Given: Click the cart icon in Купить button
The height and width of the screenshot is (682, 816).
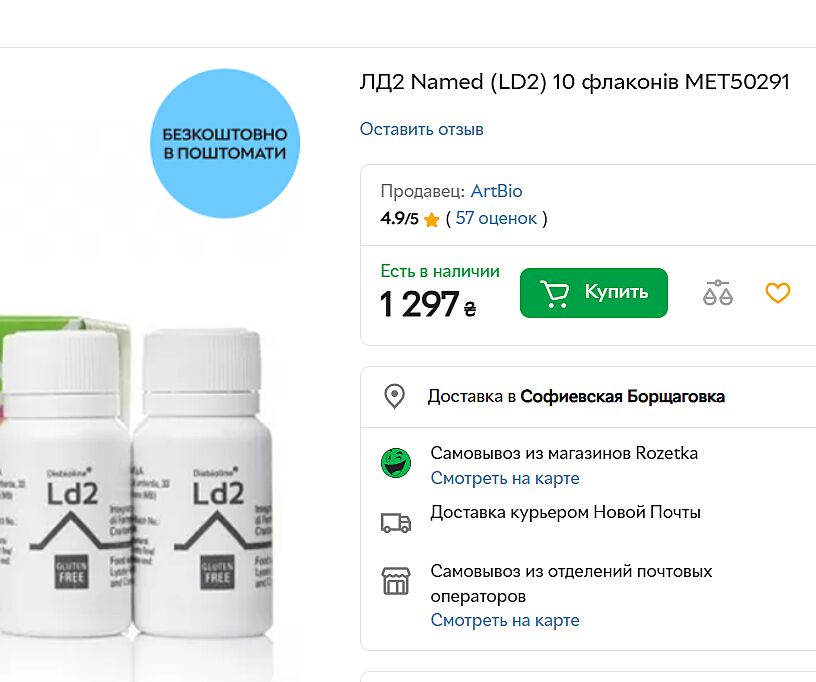Looking at the screenshot, I should click(554, 292).
